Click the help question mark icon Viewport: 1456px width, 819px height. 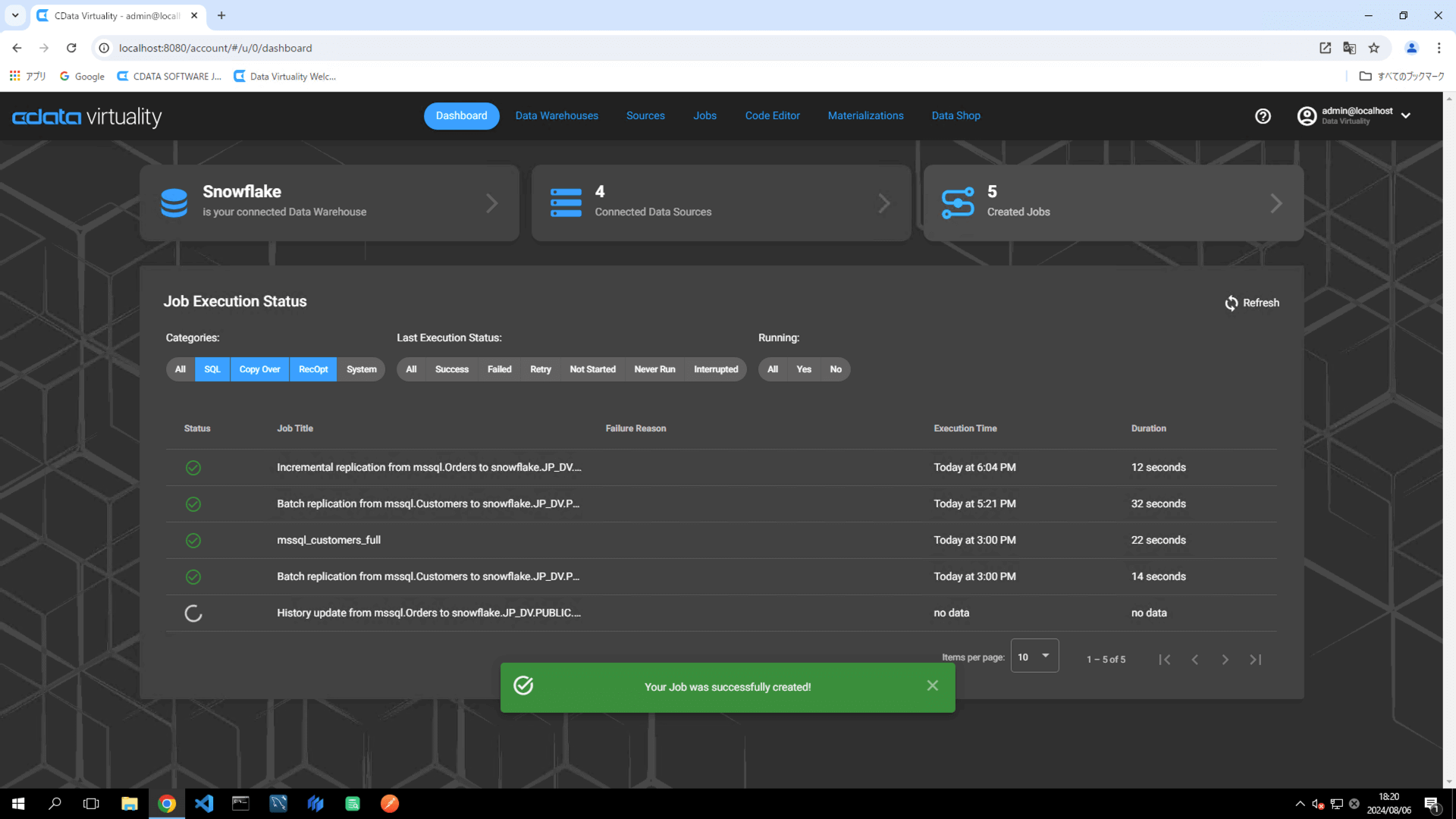click(x=1263, y=116)
